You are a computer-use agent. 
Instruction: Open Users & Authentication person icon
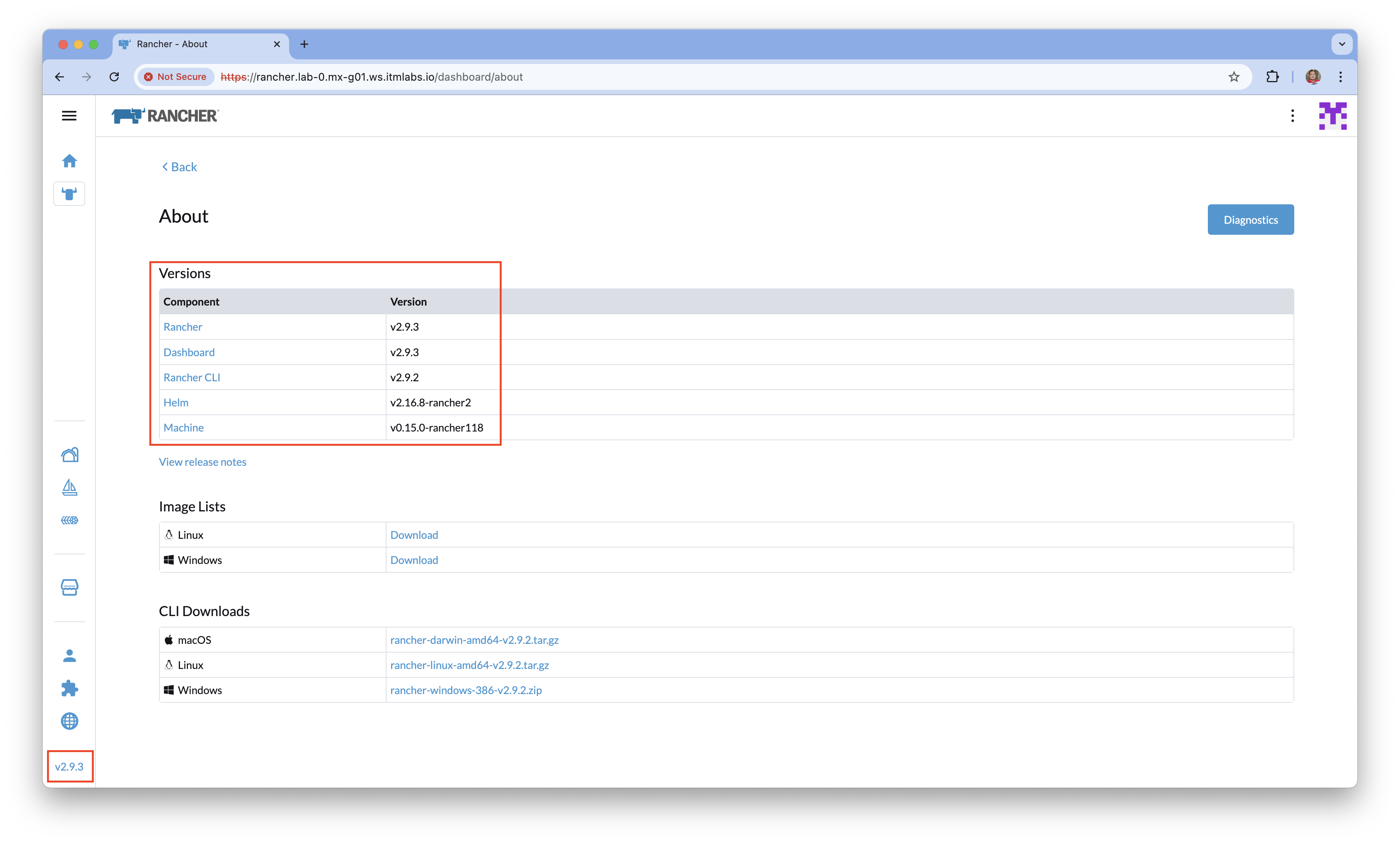tap(69, 656)
